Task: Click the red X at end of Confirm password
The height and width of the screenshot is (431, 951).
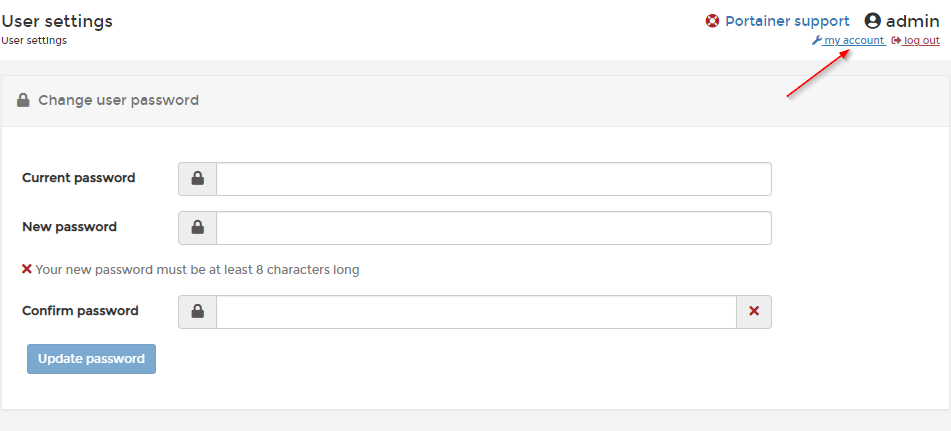Action: pos(754,312)
